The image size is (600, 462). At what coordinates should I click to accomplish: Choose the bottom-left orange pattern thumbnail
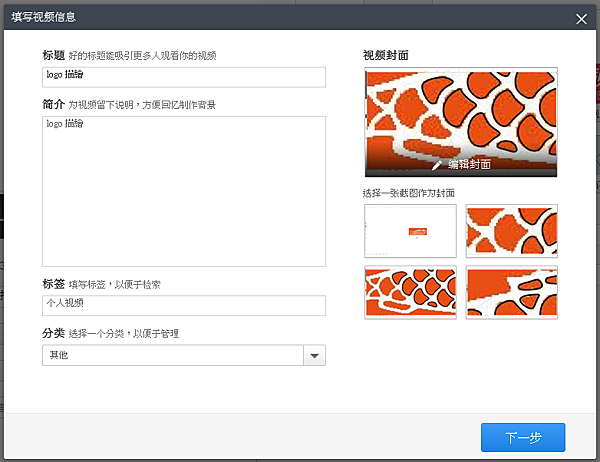click(410, 292)
